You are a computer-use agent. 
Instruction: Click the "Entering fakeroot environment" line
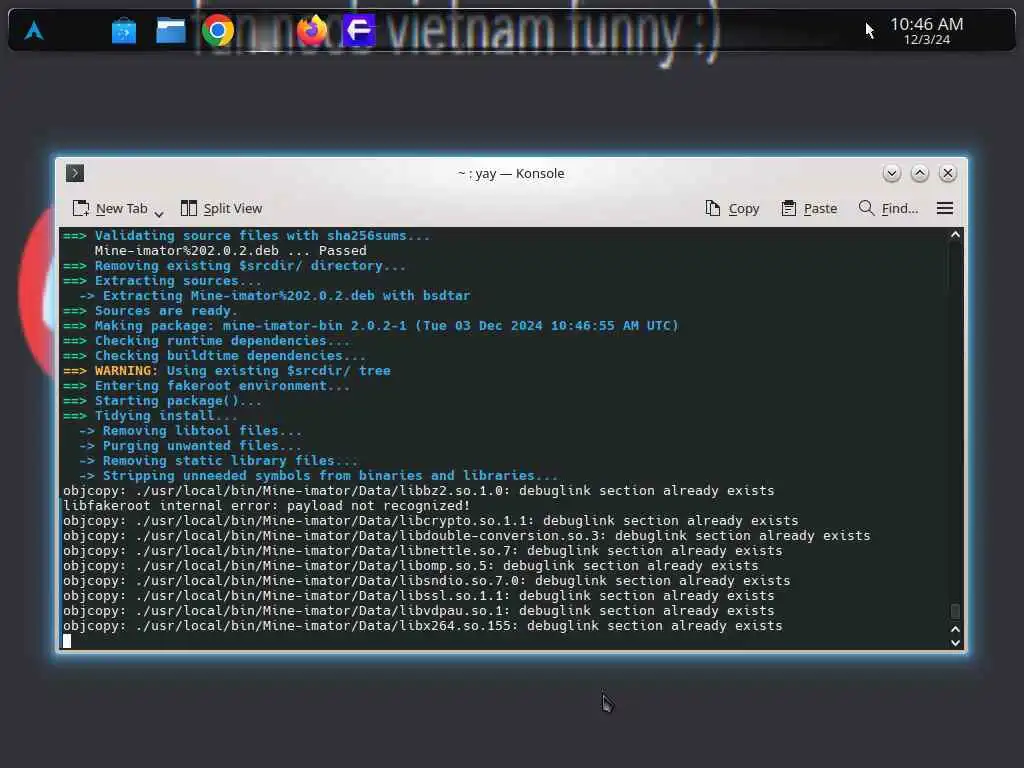click(x=206, y=386)
